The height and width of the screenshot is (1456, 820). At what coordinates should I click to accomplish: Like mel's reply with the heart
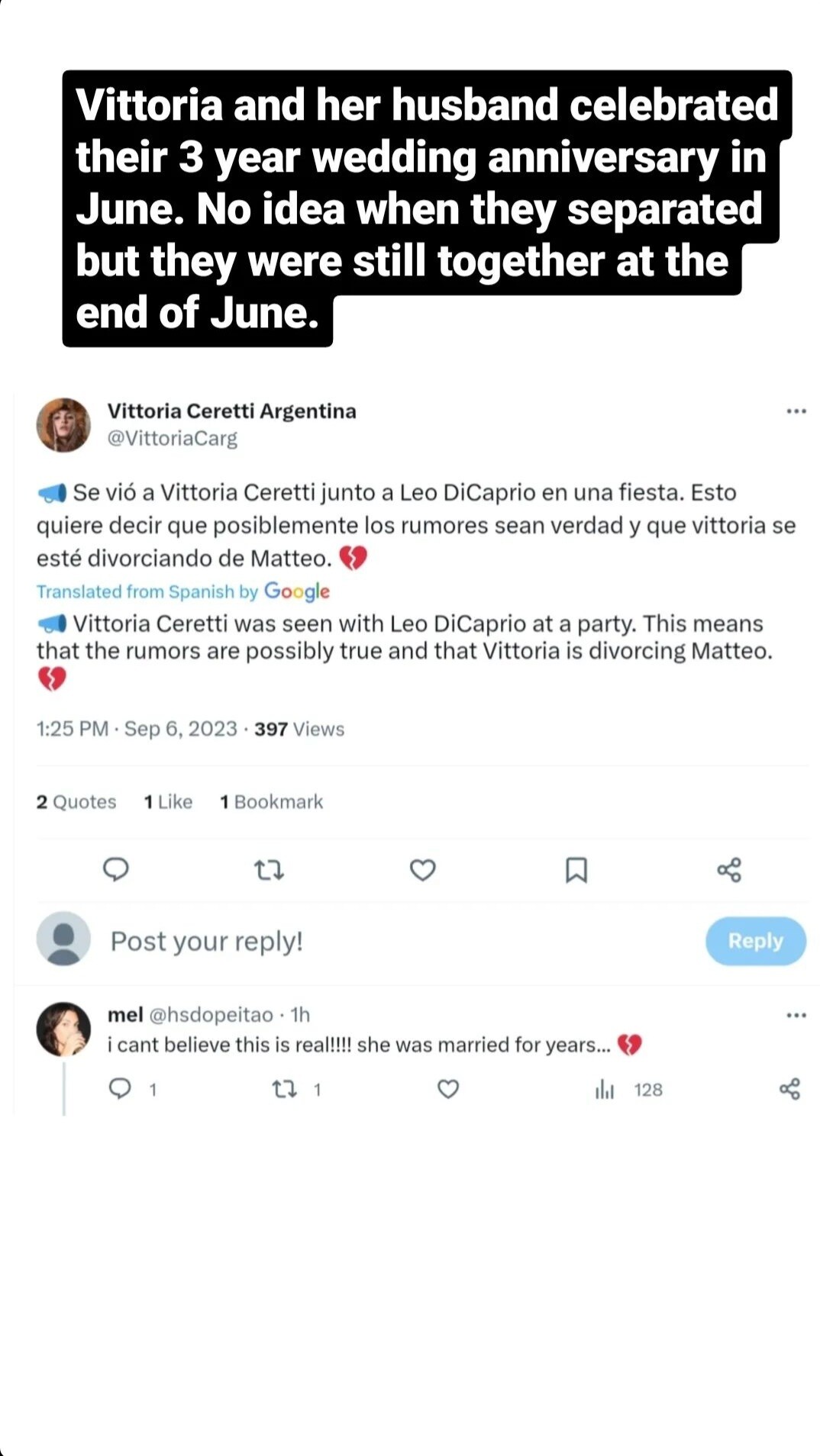[x=448, y=1088]
